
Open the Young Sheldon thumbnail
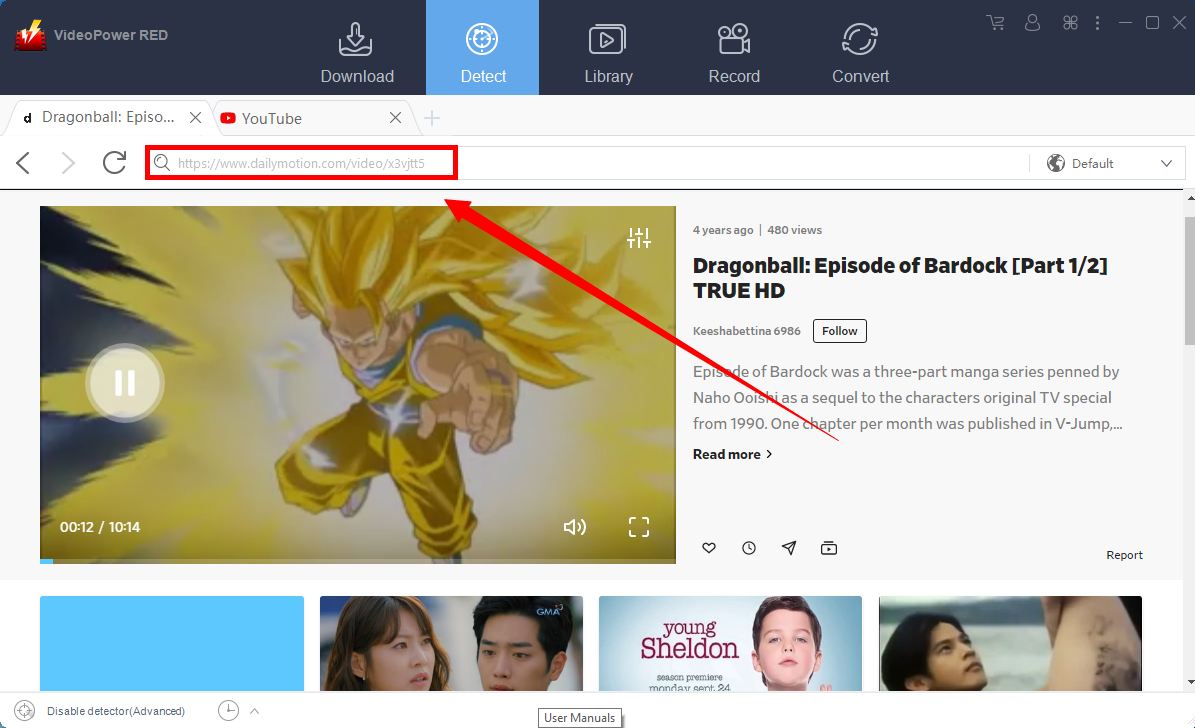coord(730,643)
